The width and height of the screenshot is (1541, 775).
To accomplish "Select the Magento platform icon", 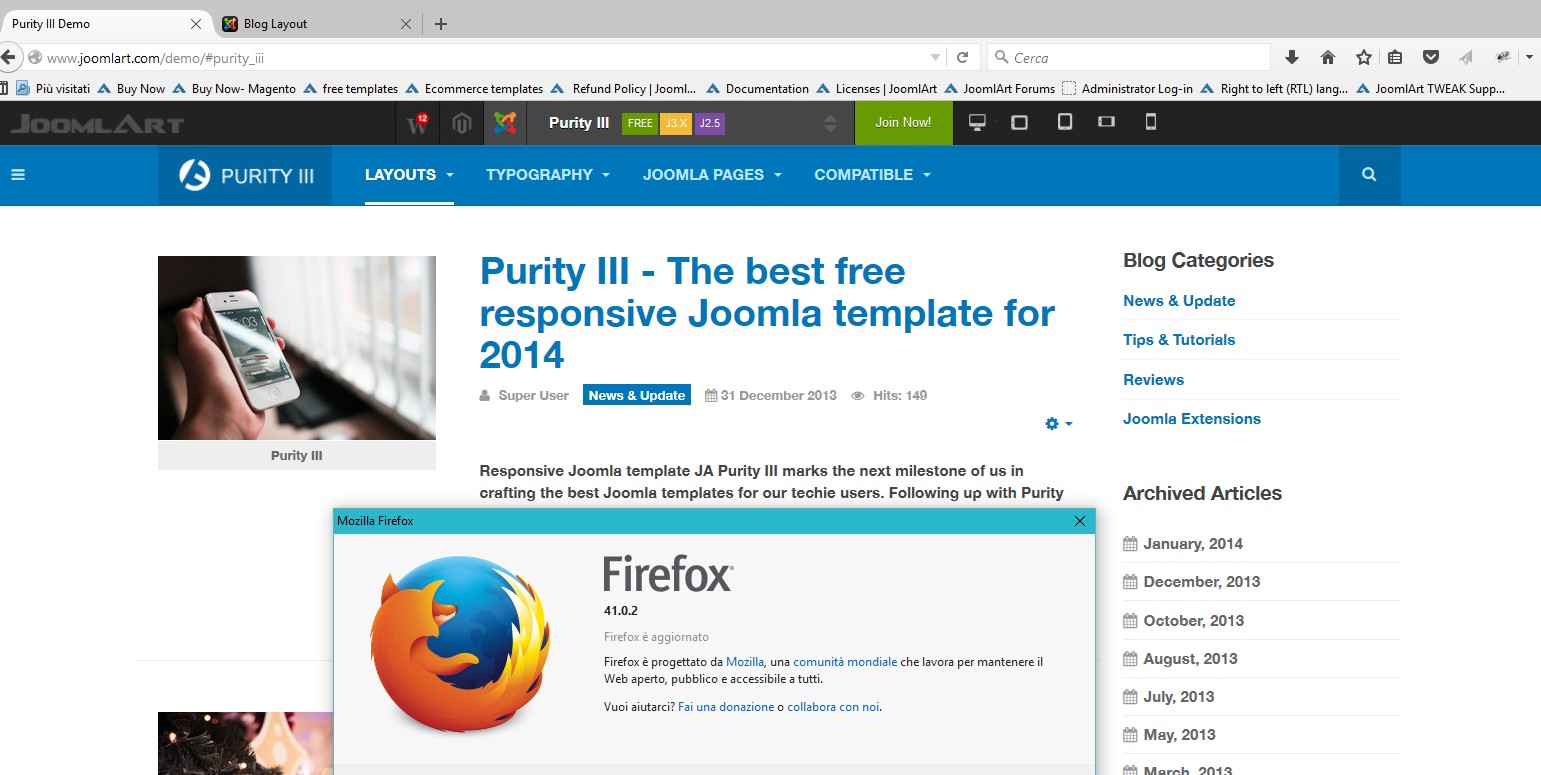I will (460, 123).
